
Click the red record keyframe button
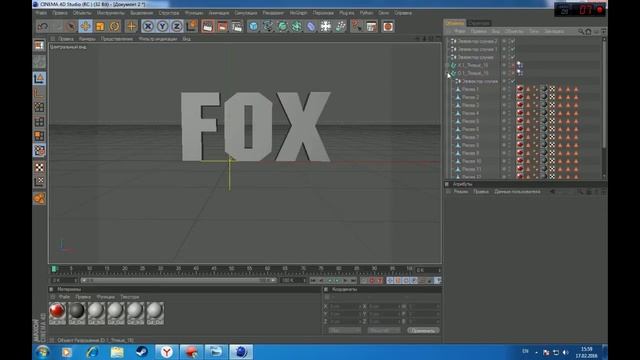(372, 281)
